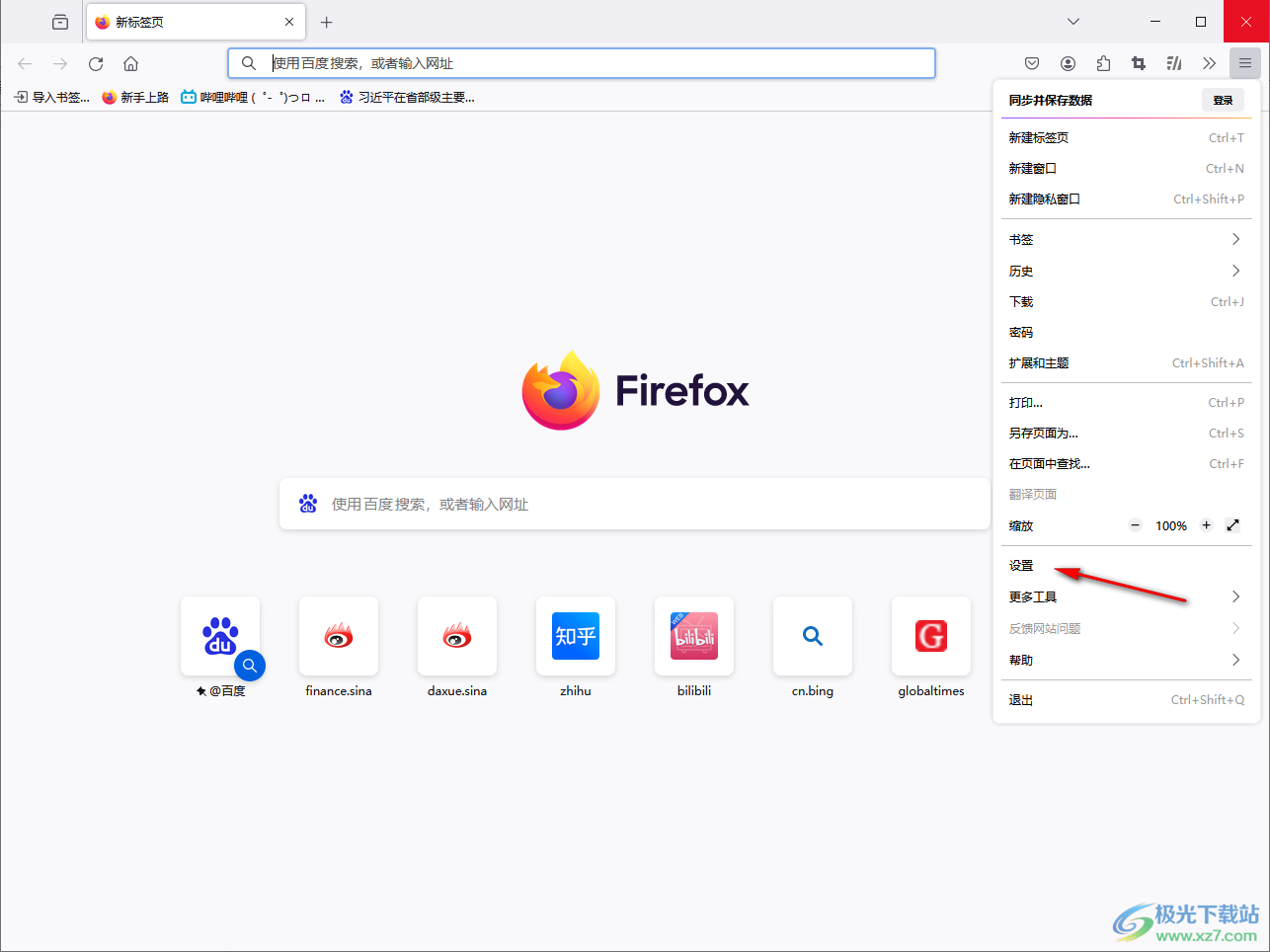
Task: Select 退出 menu item
Action: [1126, 699]
